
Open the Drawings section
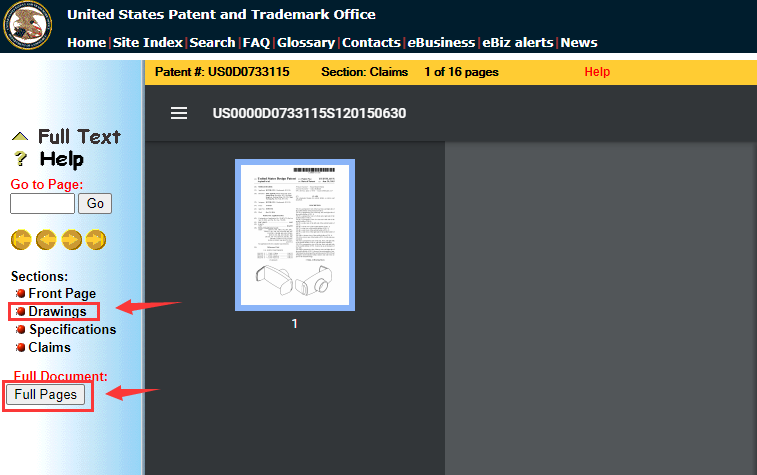click(x=57, y=311)
